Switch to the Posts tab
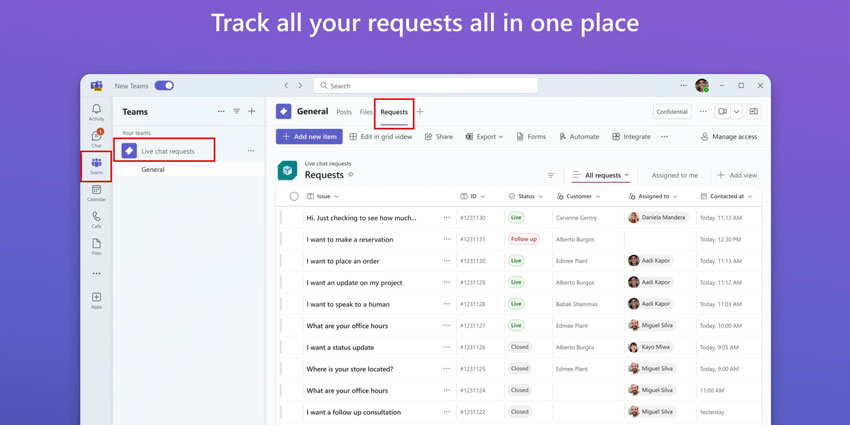This screenshot has width=850, height=425. coord(344,112)
